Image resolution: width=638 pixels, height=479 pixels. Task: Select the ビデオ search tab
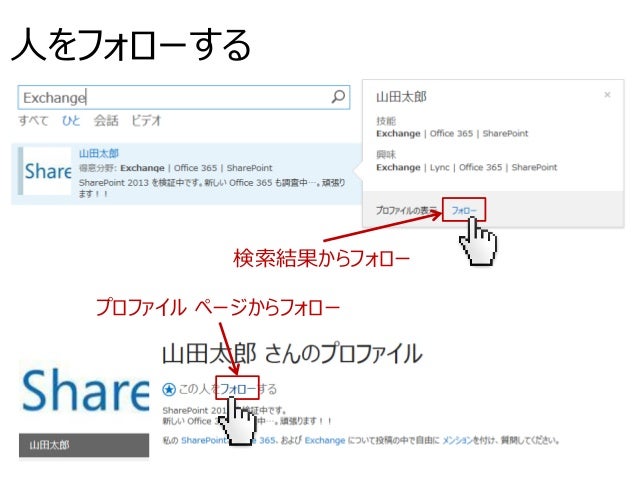(146, 121)
